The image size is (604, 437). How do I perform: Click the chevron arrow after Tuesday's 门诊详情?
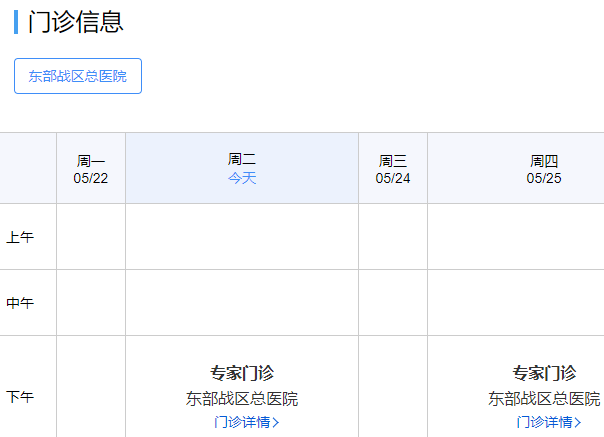[x=276, y=422]
